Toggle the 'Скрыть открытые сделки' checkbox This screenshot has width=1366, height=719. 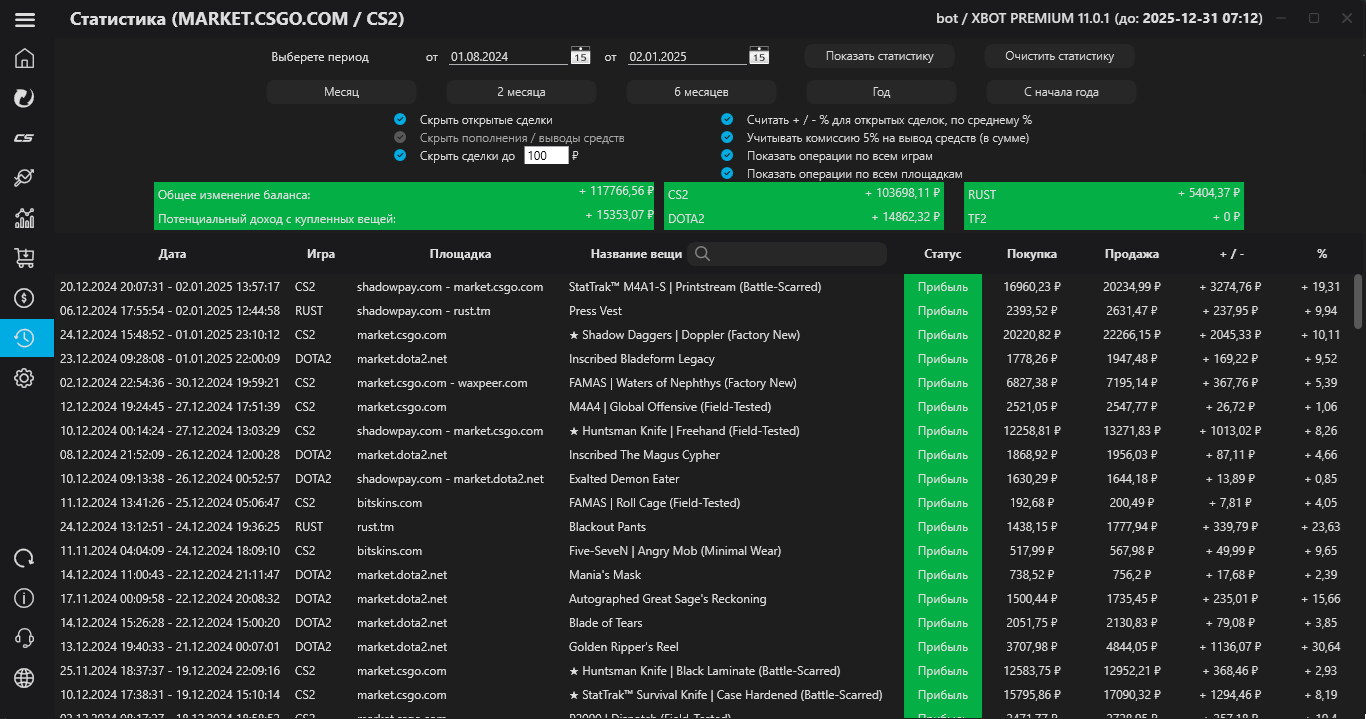pos(401,120)
